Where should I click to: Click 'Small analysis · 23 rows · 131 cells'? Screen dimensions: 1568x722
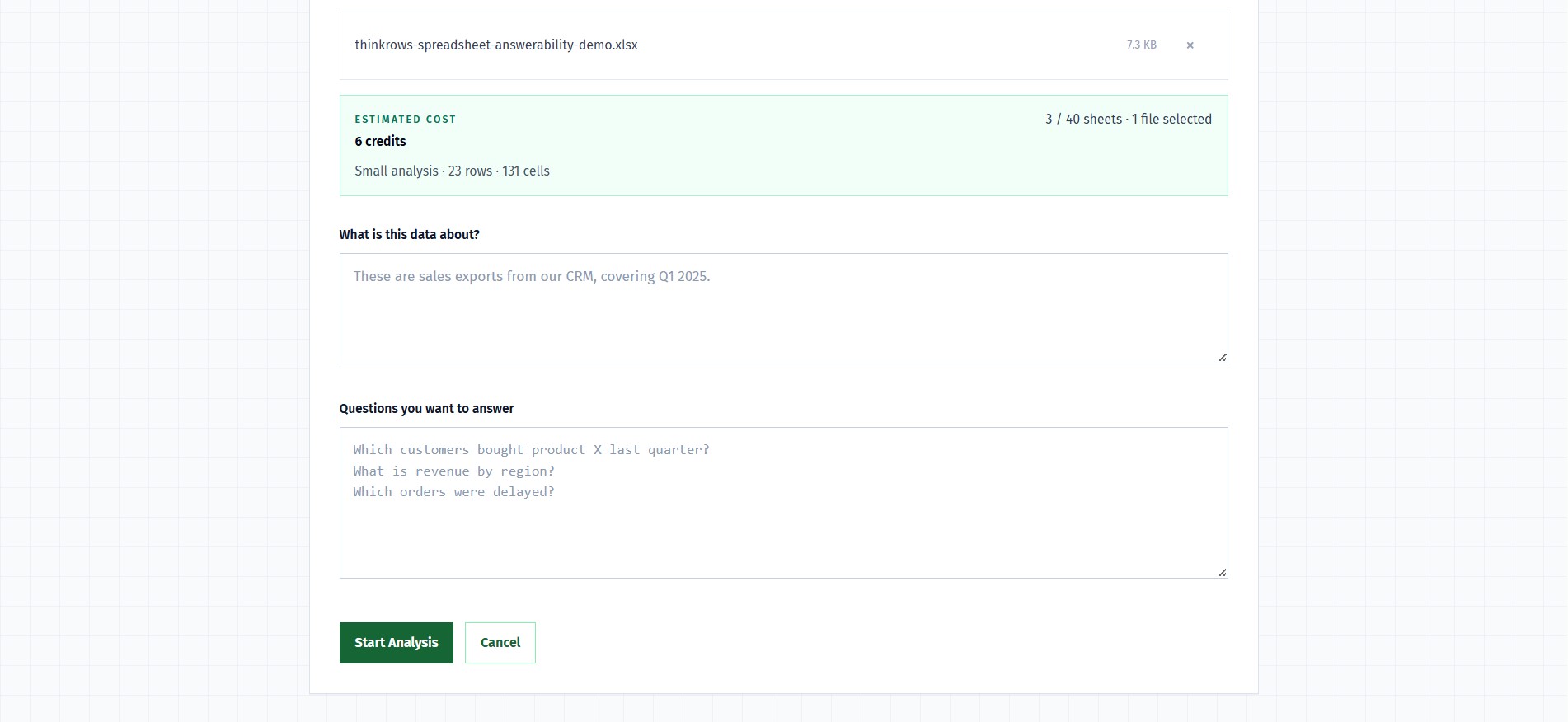coord(453,171)
